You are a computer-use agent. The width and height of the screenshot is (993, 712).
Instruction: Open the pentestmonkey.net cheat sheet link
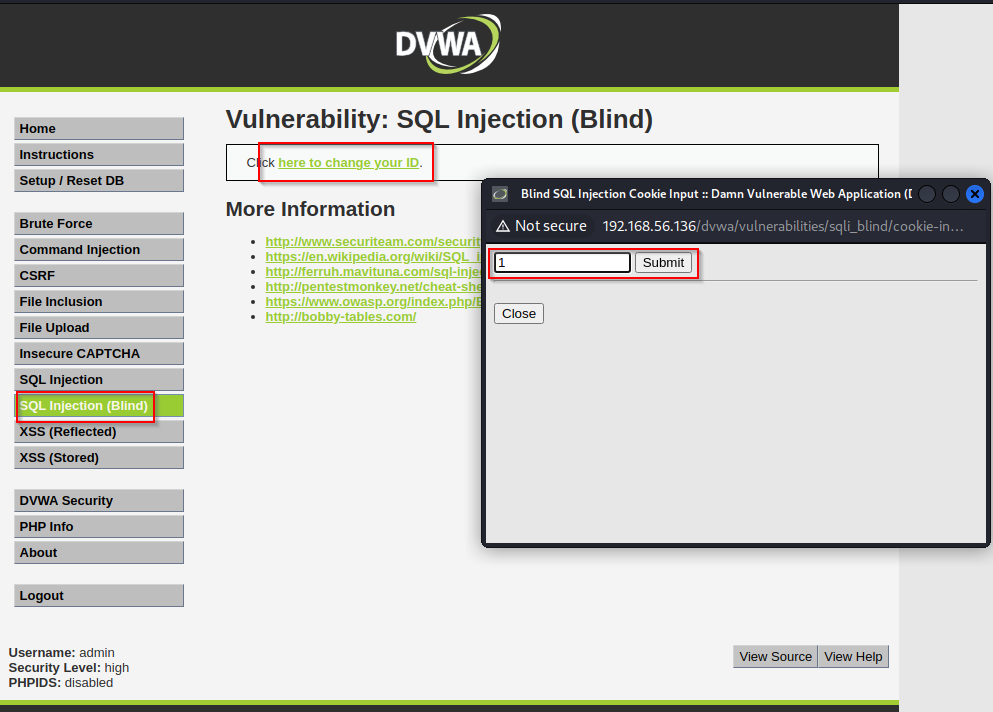click(x=373, y=287)
